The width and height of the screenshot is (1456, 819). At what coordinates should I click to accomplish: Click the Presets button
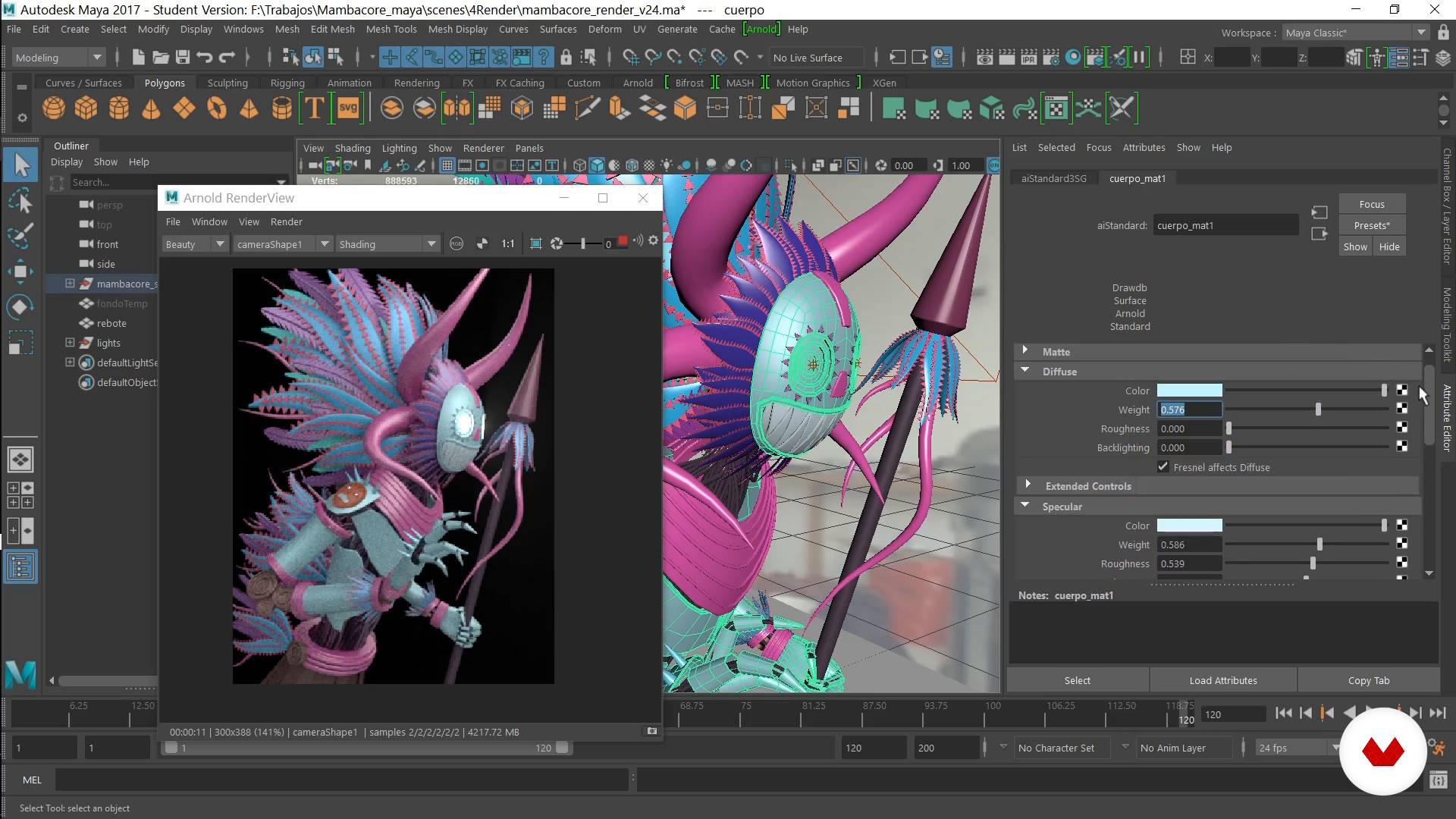(1371, 225)
